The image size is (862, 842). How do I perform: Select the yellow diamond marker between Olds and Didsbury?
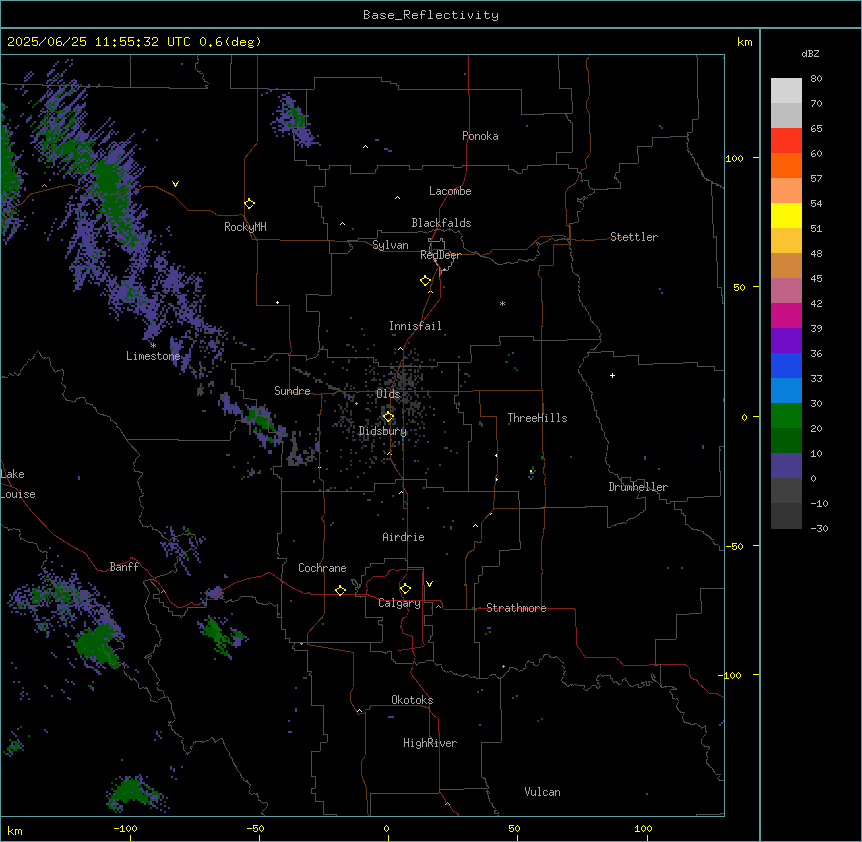coord(388,416)
